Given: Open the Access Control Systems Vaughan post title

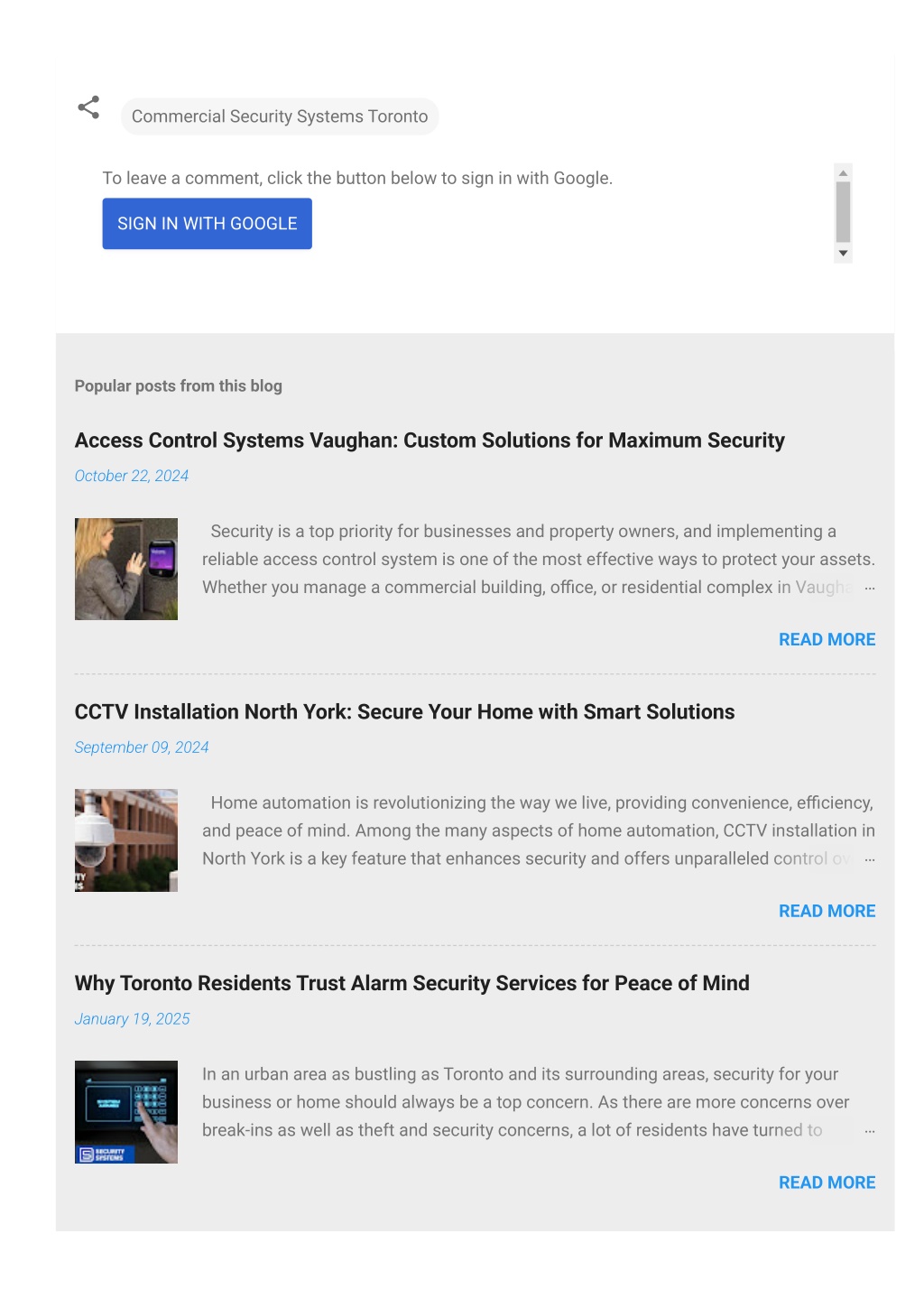Looking at the screenshot, I should tap(430, 441).
